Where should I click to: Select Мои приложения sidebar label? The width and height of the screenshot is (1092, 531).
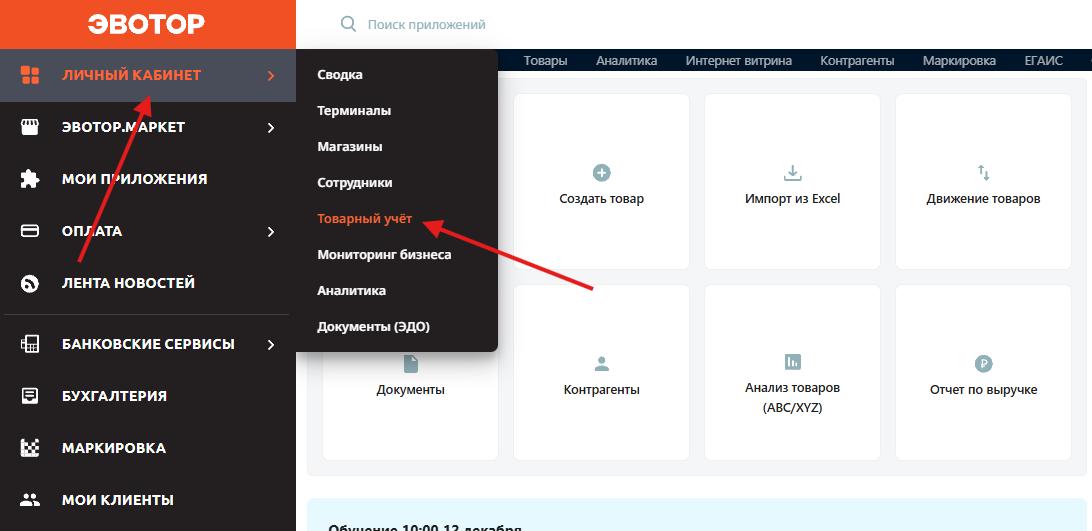pos(134,179)
